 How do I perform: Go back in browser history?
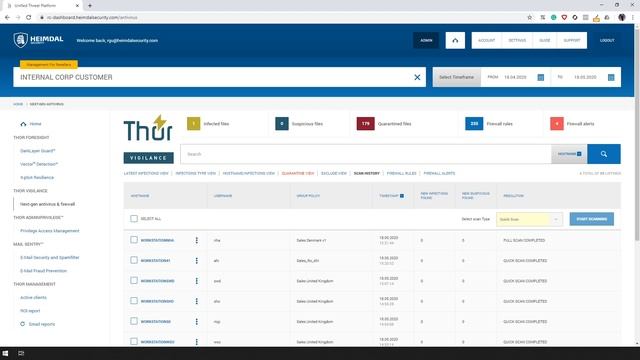point(7,18)
